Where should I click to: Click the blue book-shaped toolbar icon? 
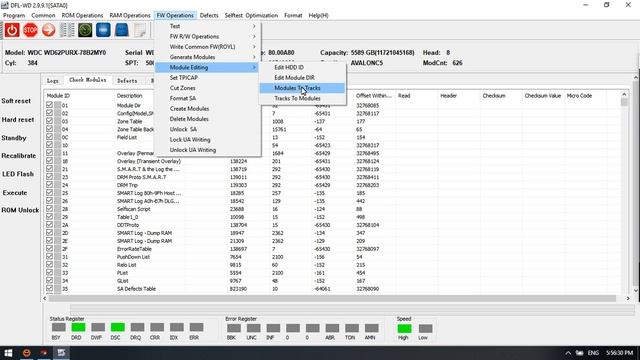(122, 30)
